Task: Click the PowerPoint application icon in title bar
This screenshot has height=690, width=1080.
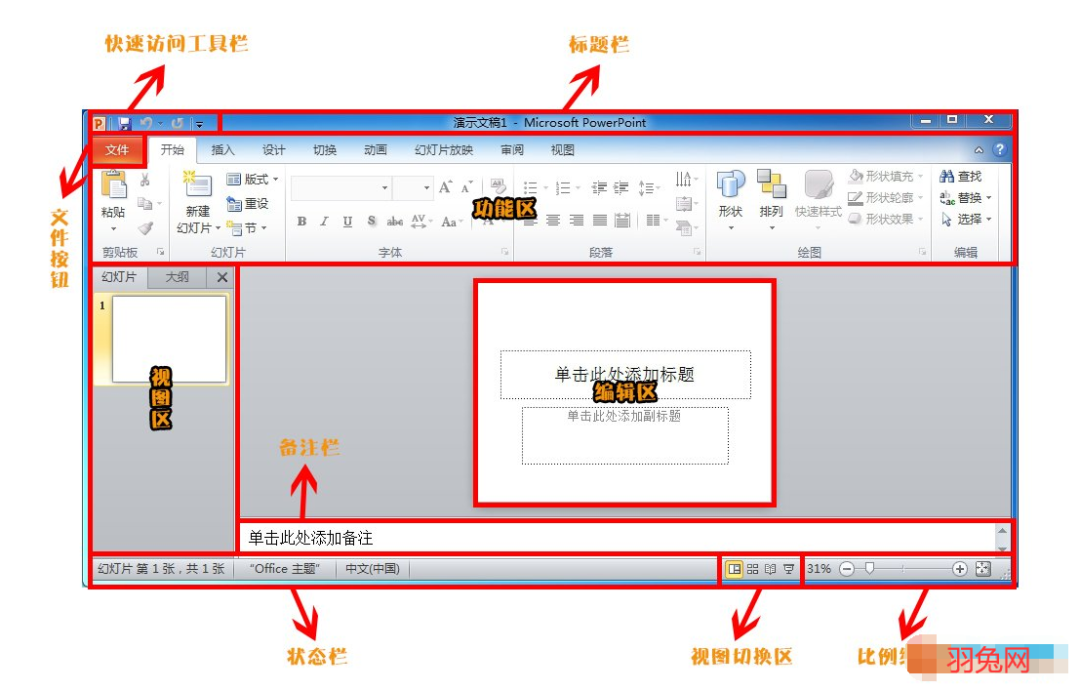Action: coord(99,123)
